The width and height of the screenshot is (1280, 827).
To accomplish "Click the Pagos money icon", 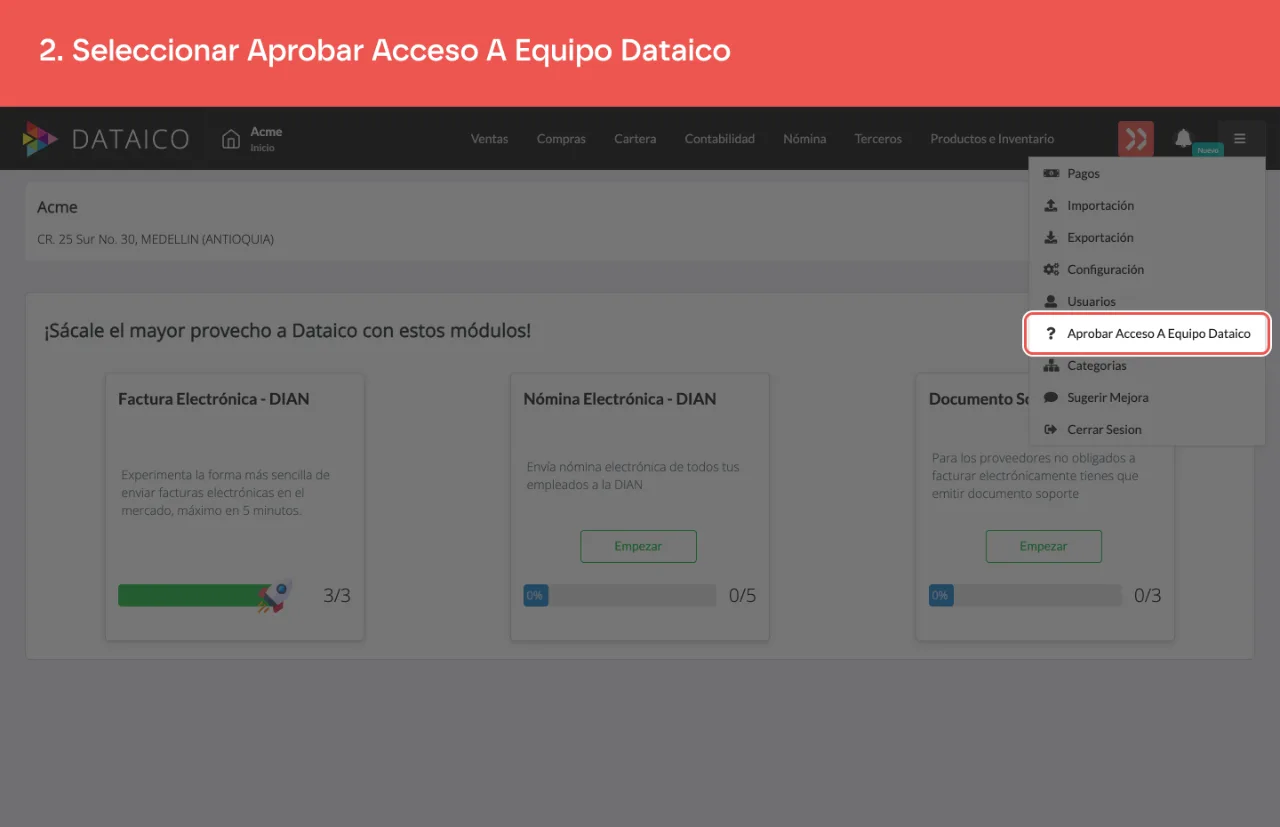I will (x=1051, y=173).
